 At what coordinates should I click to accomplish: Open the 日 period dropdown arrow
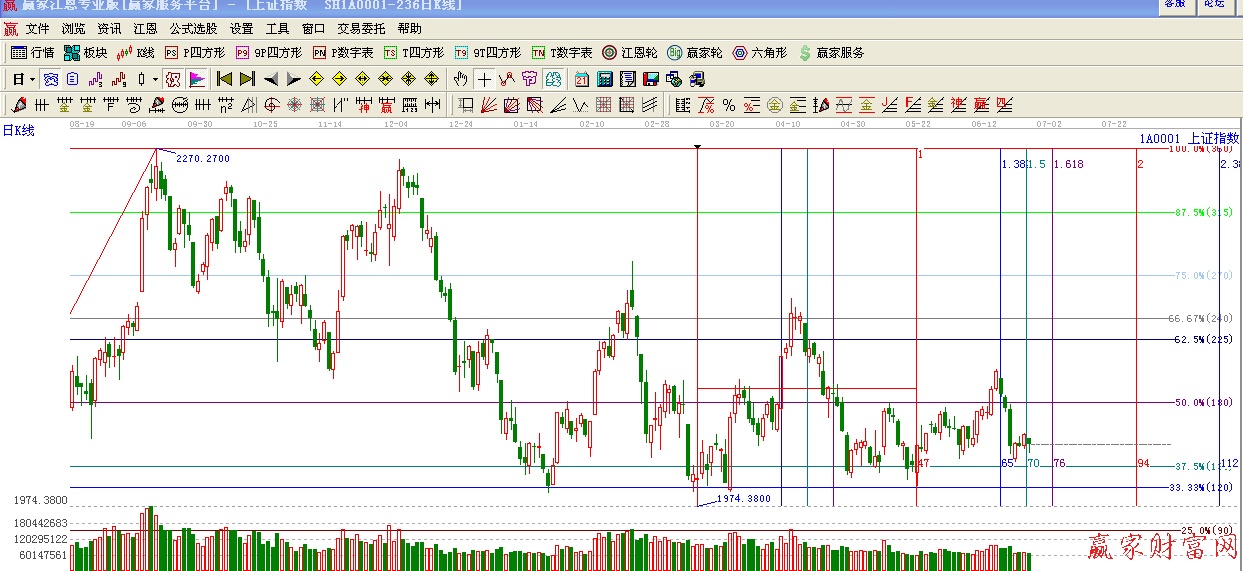[x=32, y=79]
